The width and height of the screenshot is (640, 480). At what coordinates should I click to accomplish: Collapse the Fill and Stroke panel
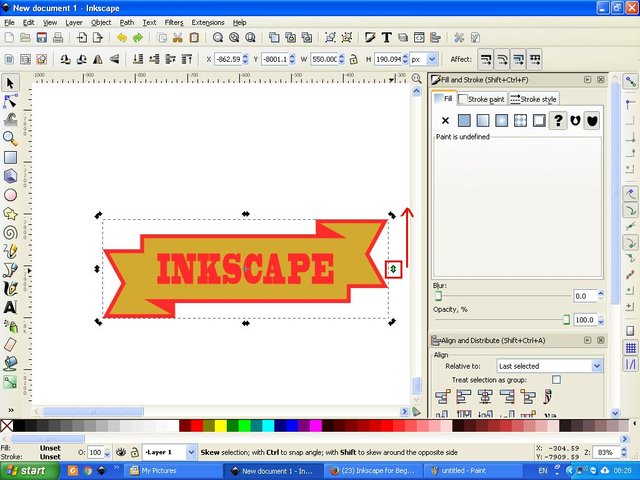coord(587,80)
